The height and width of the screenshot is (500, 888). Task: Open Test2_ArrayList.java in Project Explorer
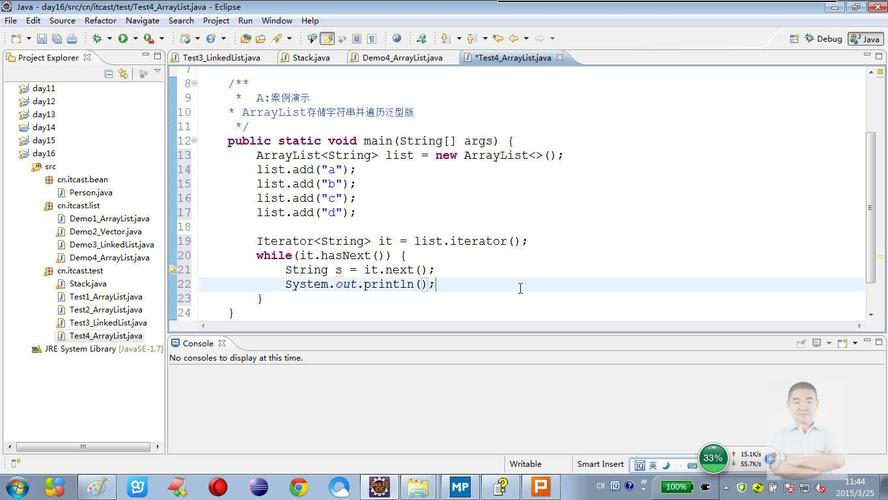pos(105,310)
